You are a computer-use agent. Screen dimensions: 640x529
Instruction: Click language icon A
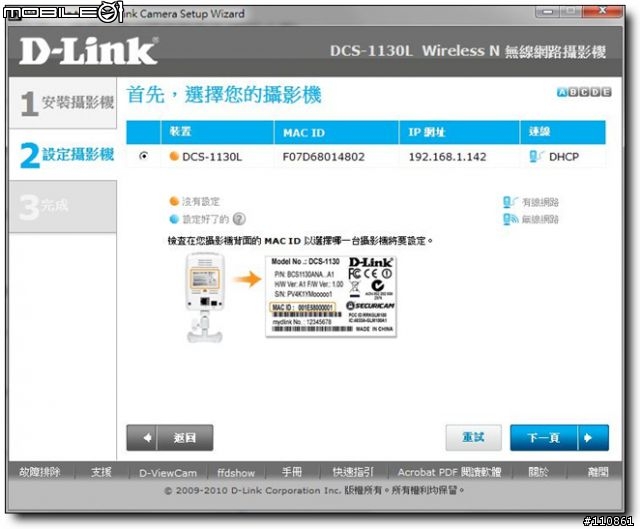[562, 92]
